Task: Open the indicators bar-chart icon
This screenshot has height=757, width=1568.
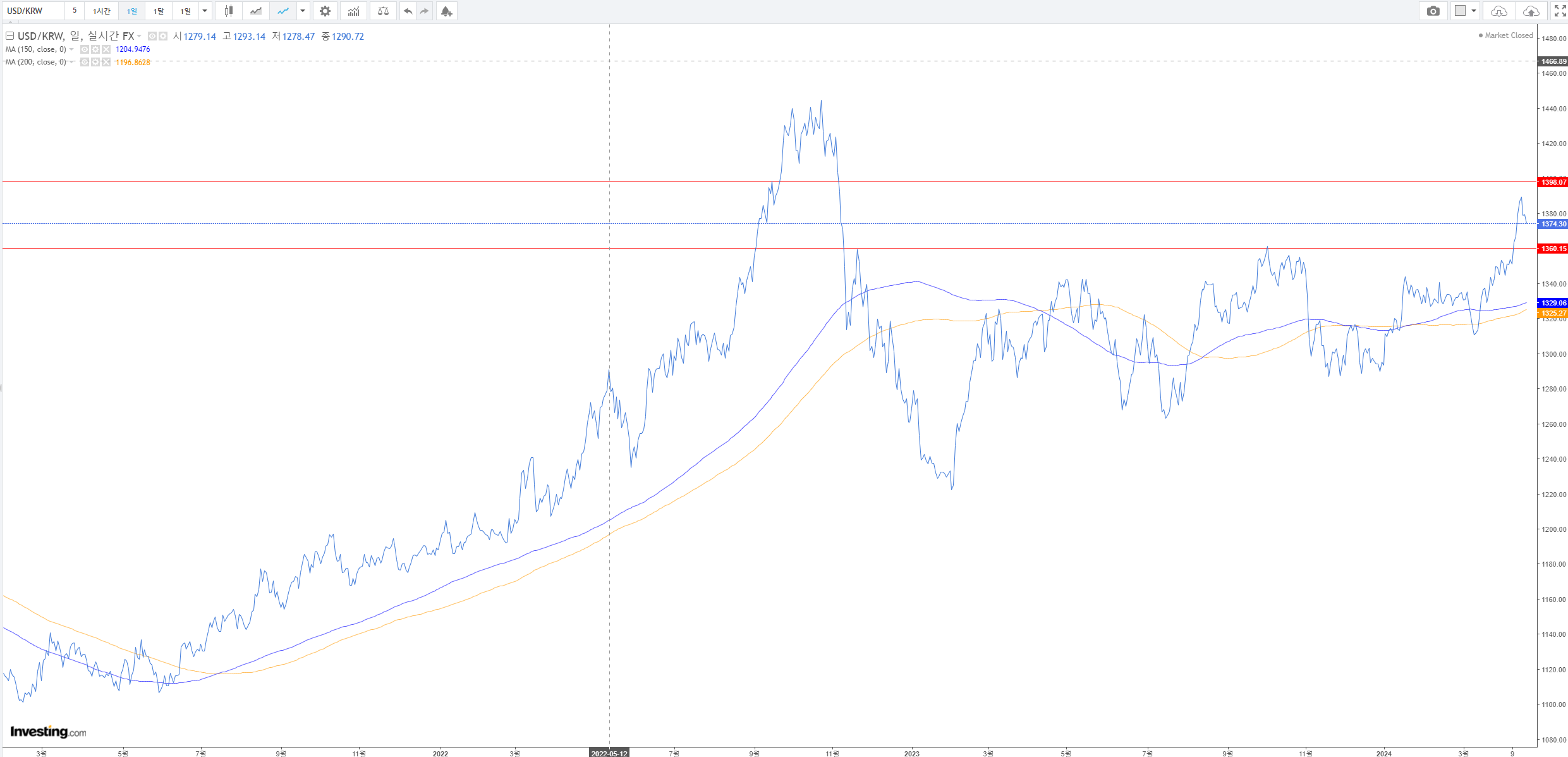Action: (353, 11)
